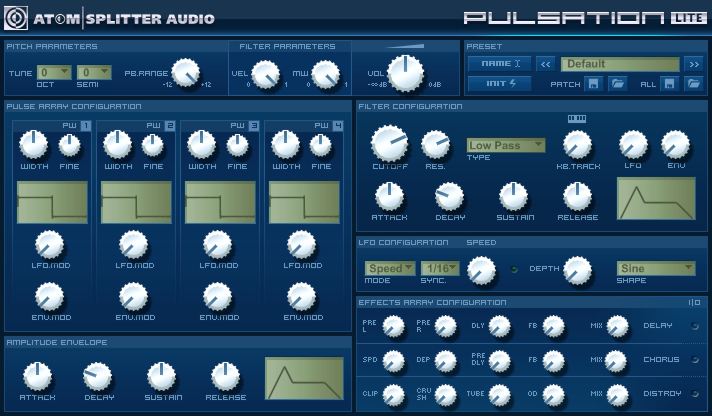The width and height of the screenshot is (712, 416).
Task: Click the LFO SPEED knob
Action: pyautogui.click(x=481, y=271)
